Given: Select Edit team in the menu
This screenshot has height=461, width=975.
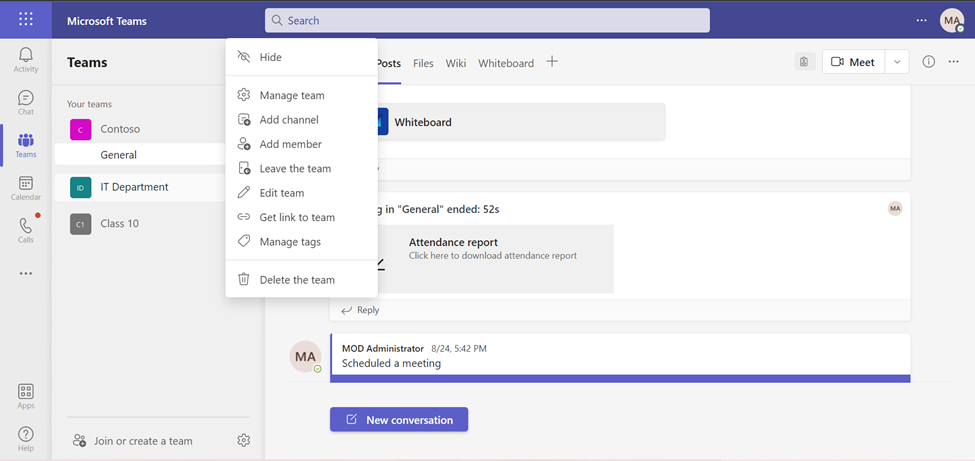Looking at the screenshot, I should tap(302, 193).
